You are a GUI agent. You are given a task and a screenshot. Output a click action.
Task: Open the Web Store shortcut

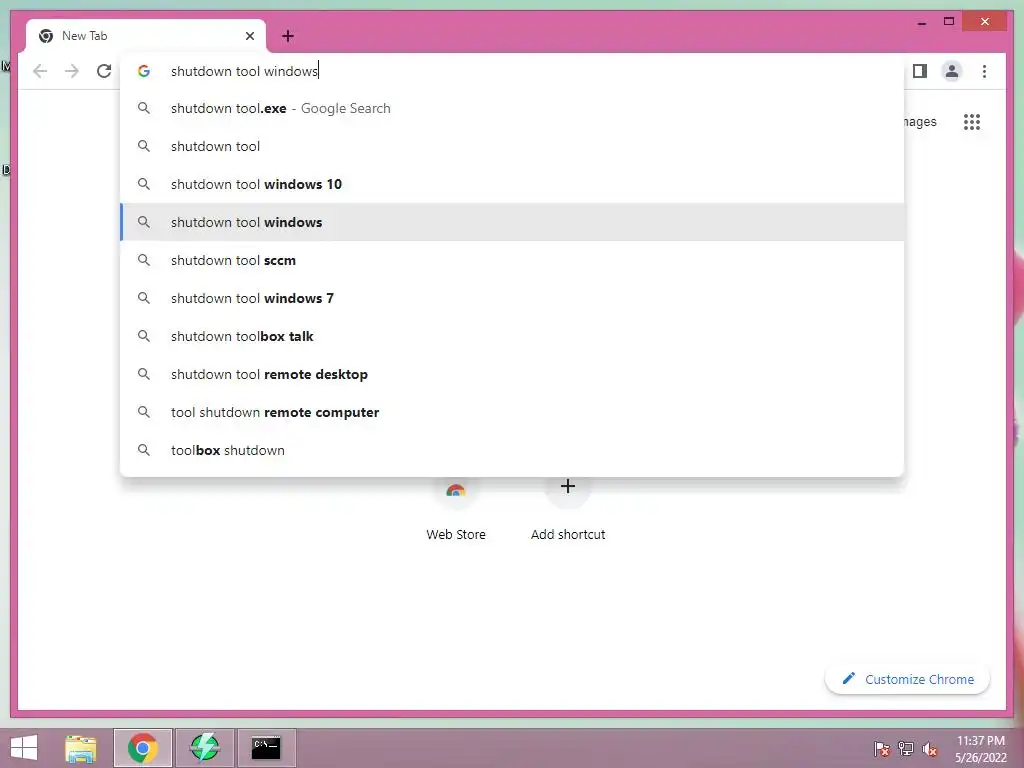tap(456, 511)
